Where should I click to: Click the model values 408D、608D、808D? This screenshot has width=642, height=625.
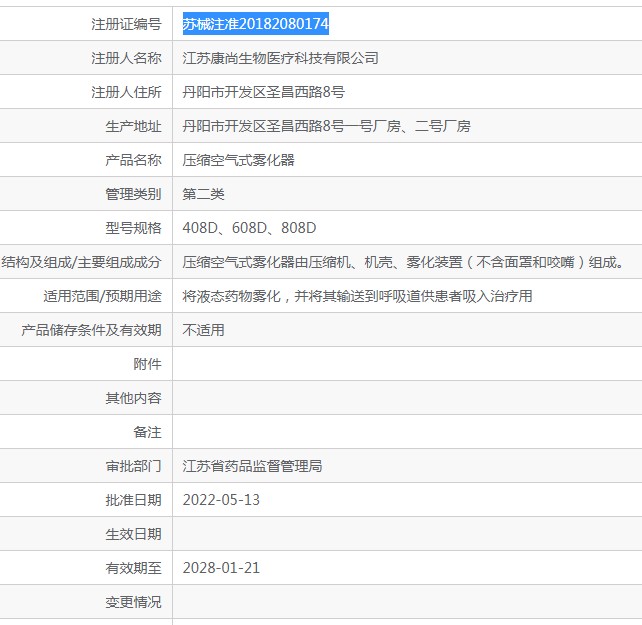249,228
